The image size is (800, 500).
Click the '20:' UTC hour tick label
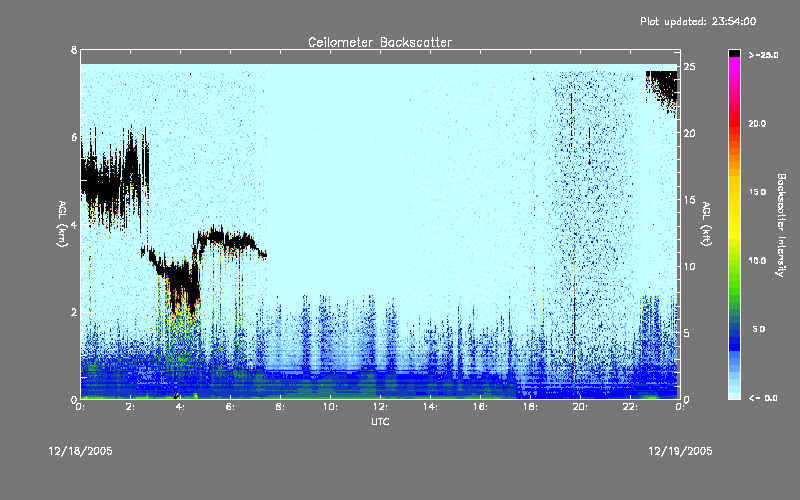click(580, 407)
